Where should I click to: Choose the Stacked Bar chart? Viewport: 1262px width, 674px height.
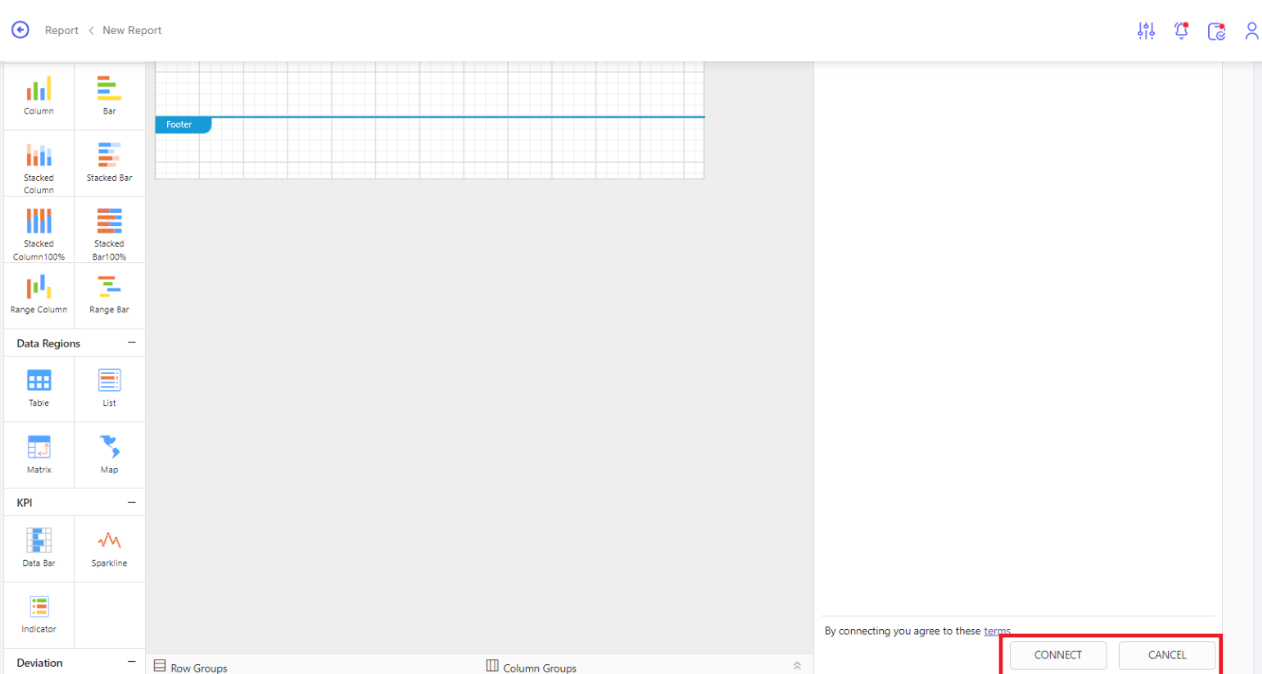pyautogui.click(x=109, y=163)
